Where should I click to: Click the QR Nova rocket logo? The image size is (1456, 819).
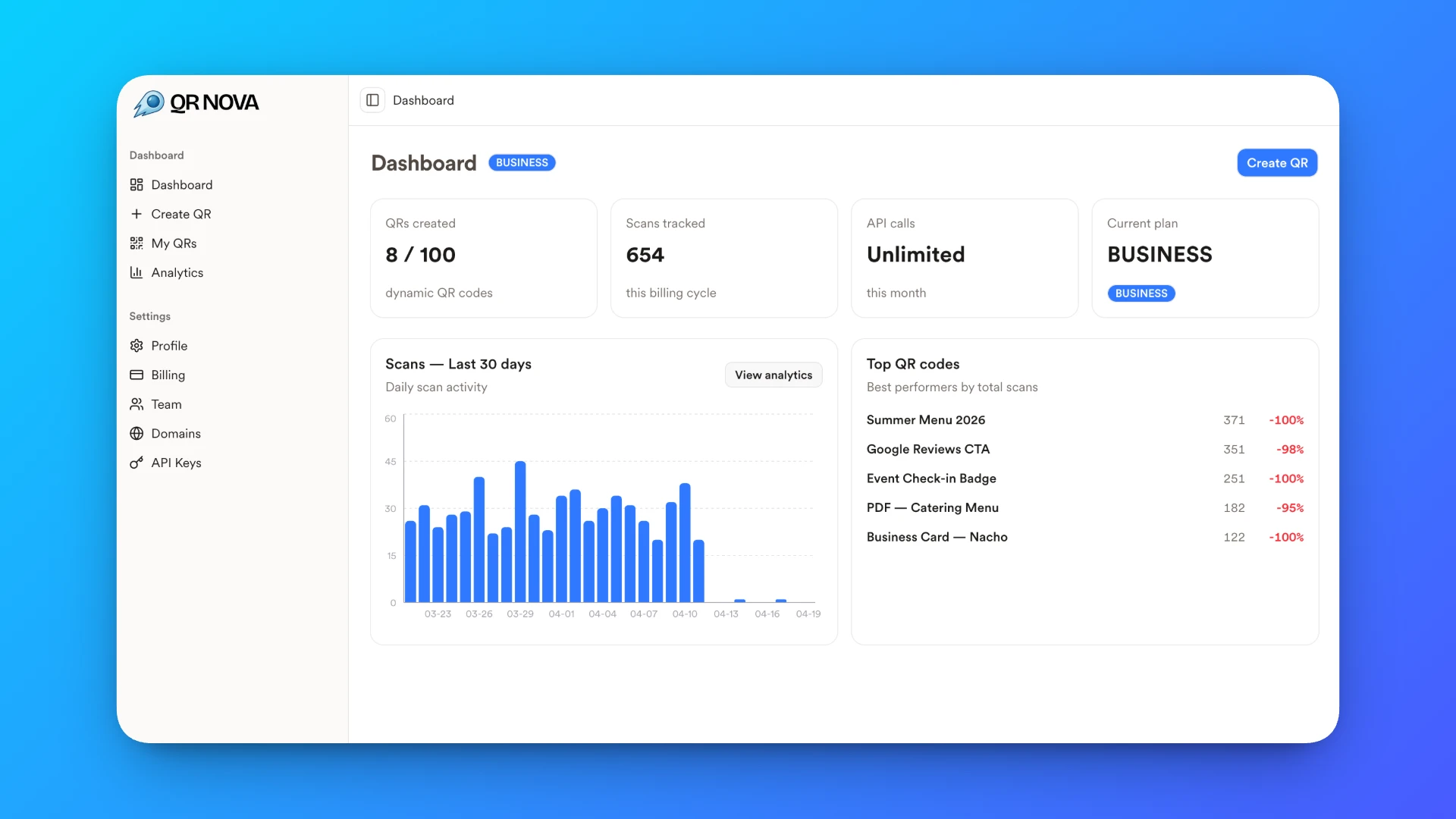tap(149, 103)
